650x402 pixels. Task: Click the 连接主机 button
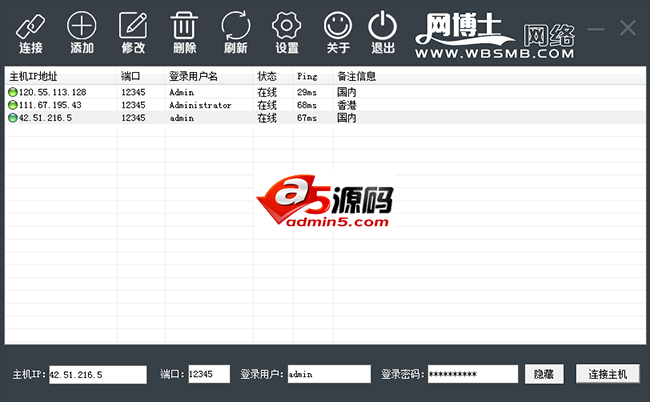click(x=608, y=374)
